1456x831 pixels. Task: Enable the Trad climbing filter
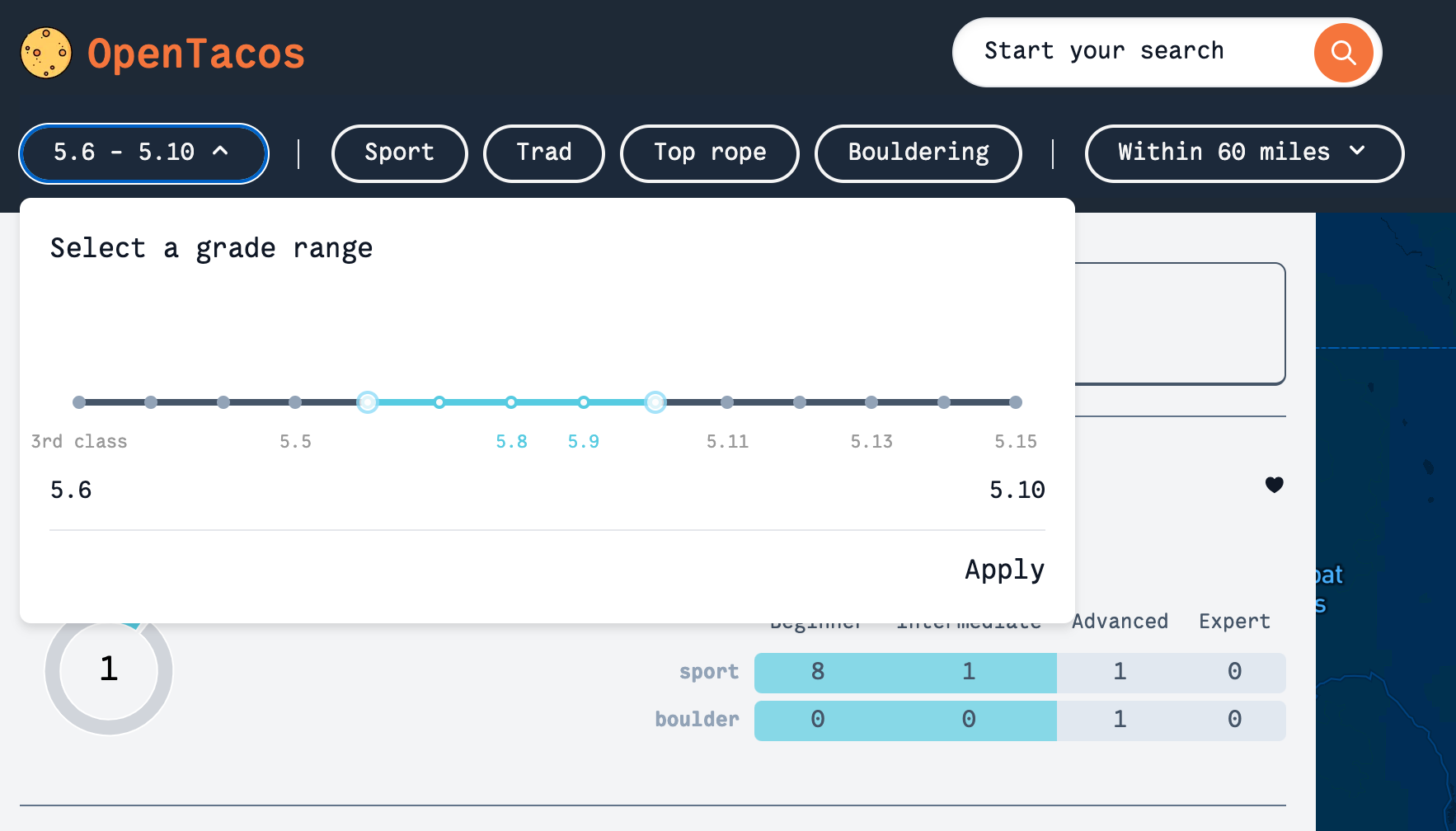pos(543,153)
